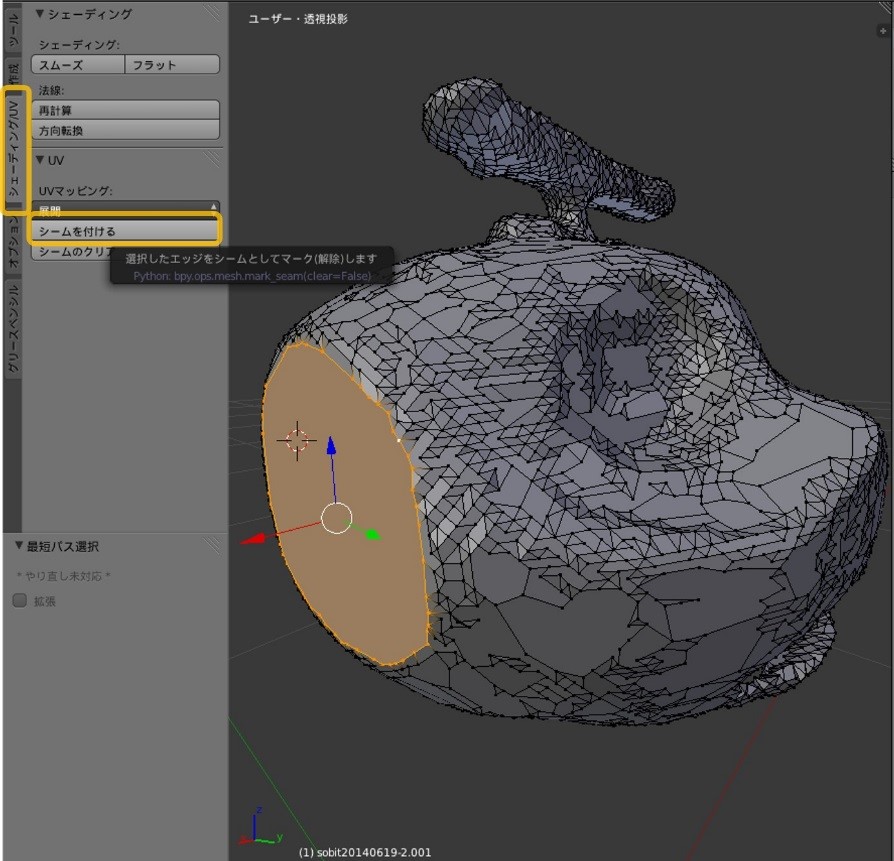This screenshot has height=861, width=894.
Task: Click the green Y-axis manipulator handle
Action: click(372, 535)
